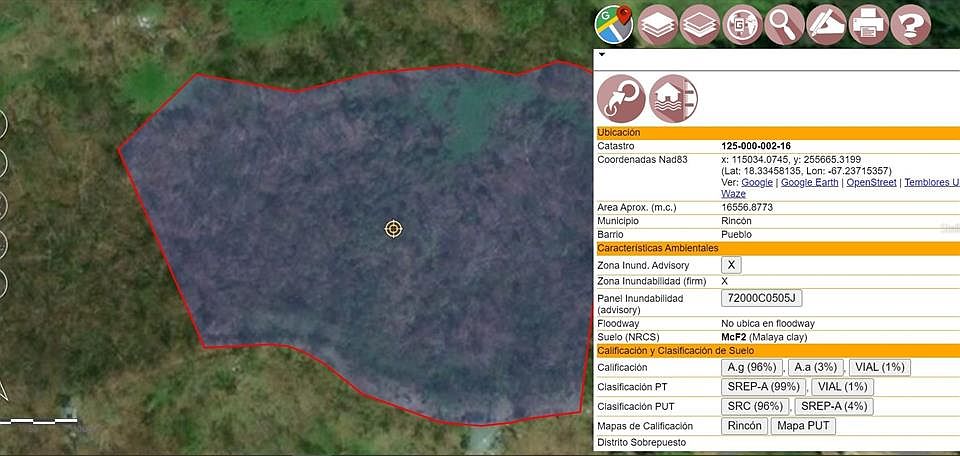960x456 pixels.
Task: Open the filled layers stack icon
Action: (658, 25)
